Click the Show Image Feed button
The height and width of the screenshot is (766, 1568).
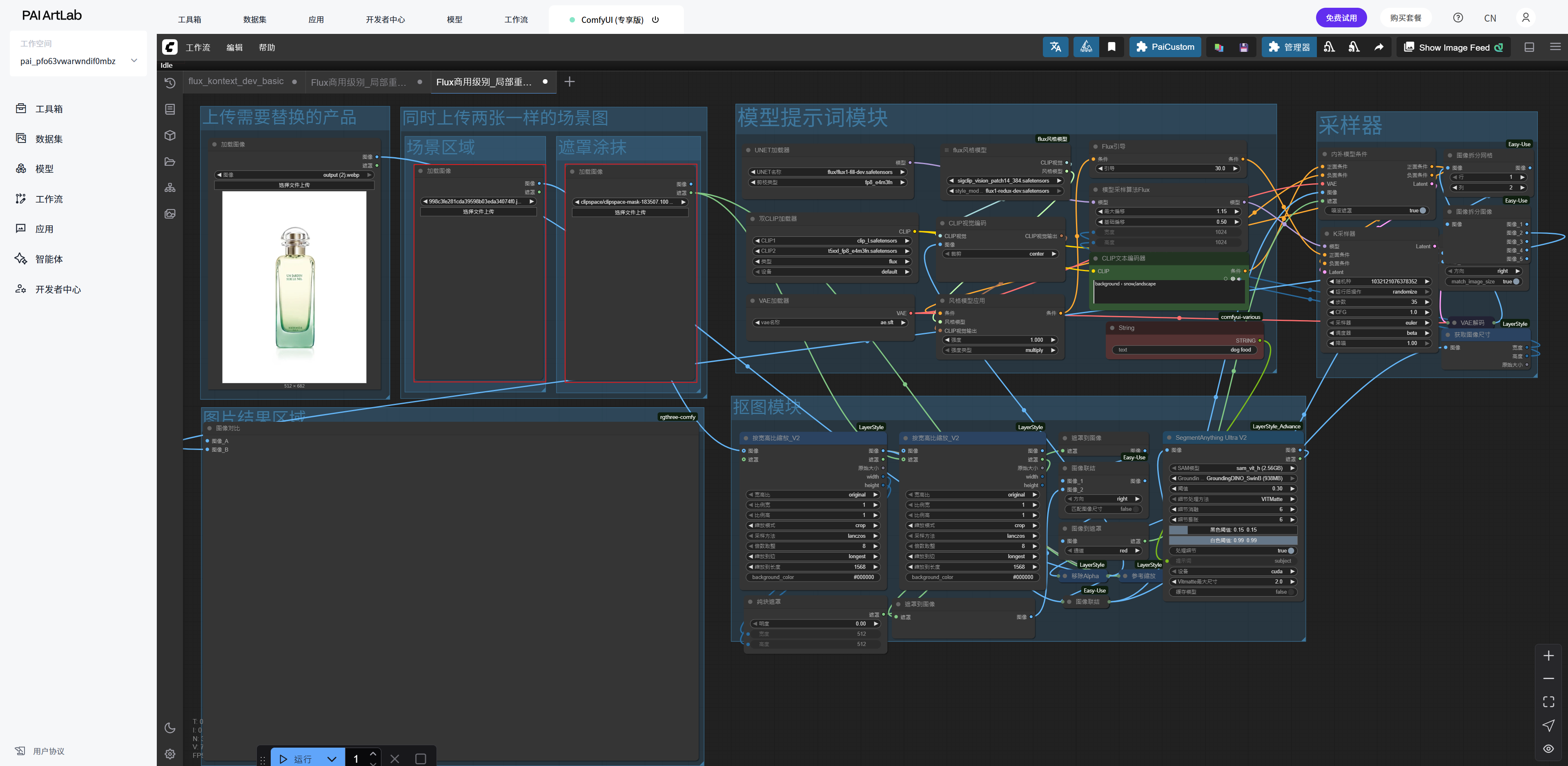coord(1453,47)
